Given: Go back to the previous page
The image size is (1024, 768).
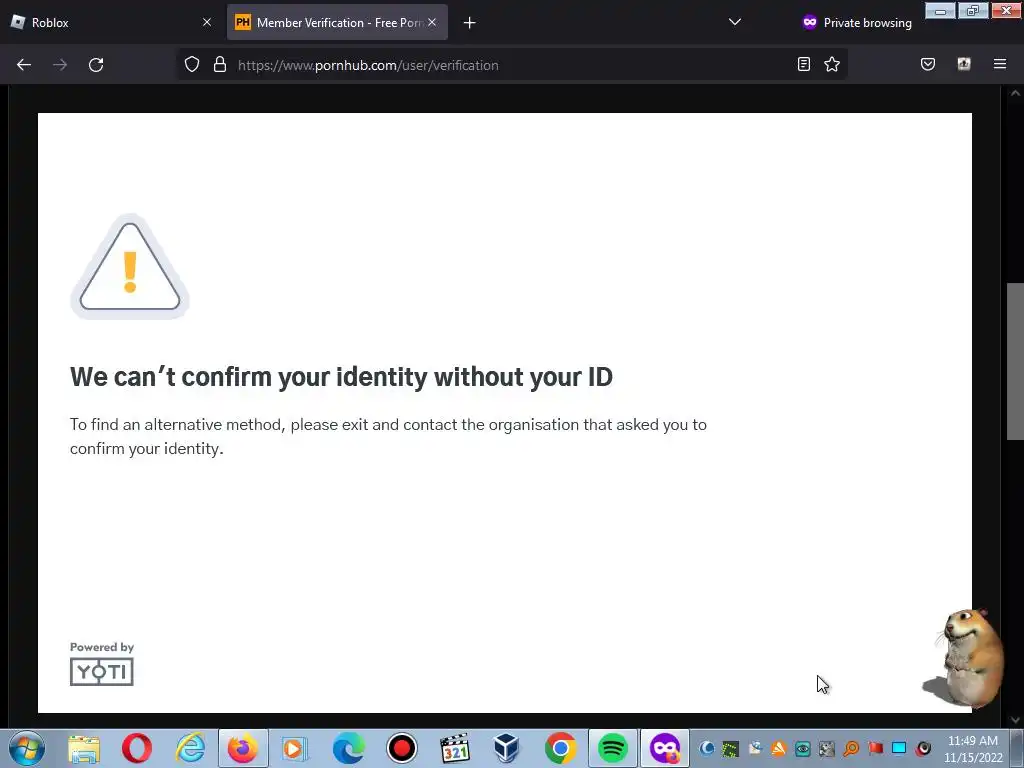Looking at the screenshot, I should tap(24, 65).
